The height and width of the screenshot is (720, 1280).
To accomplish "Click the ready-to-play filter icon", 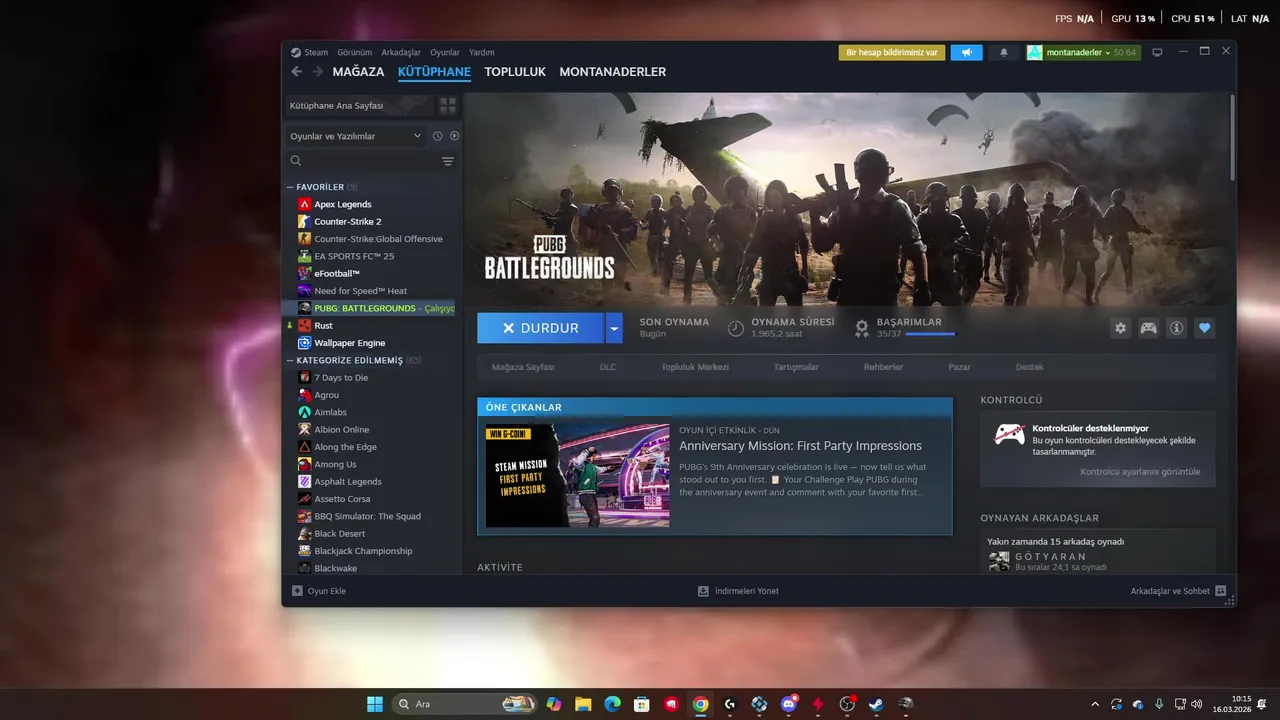I will pos(454,136).
